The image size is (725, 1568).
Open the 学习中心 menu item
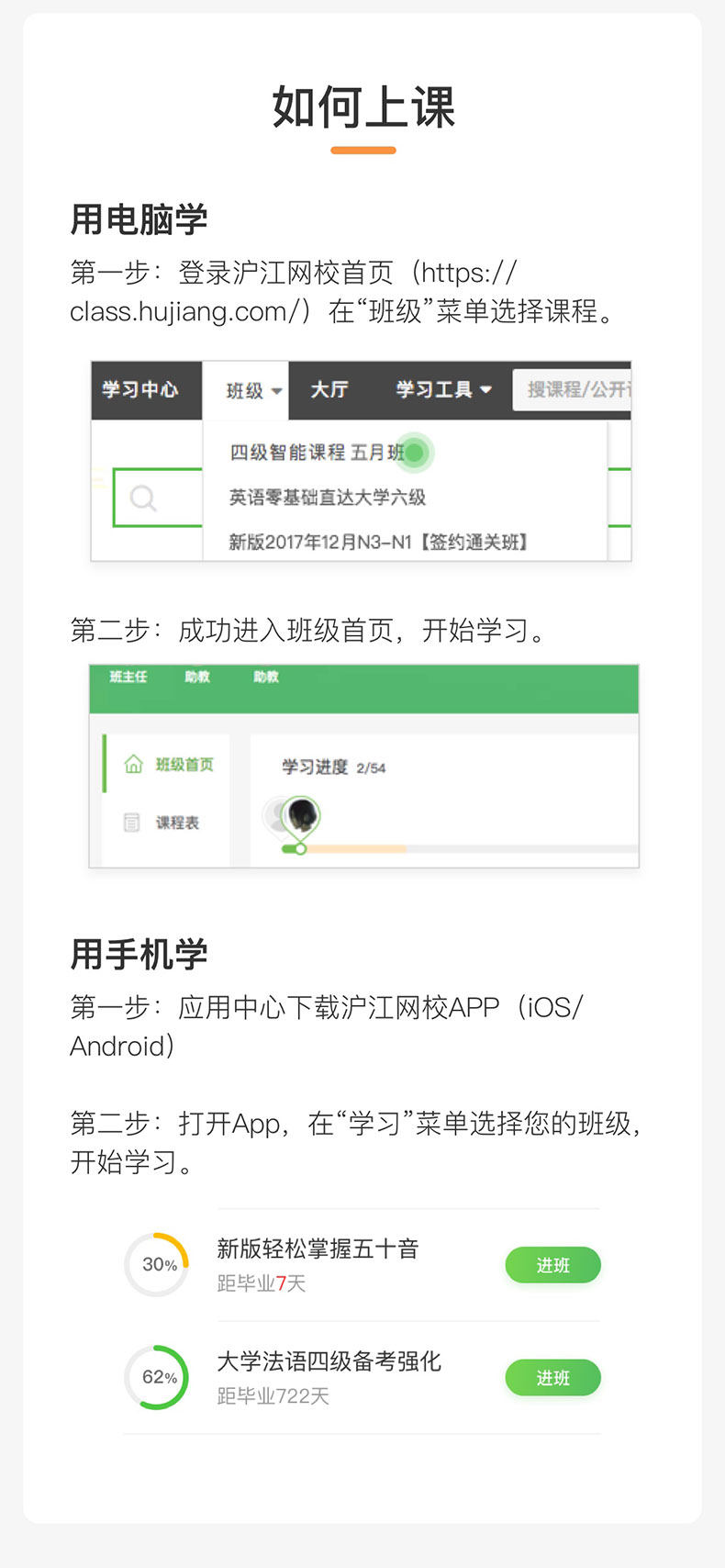click(x=139, y=389)
